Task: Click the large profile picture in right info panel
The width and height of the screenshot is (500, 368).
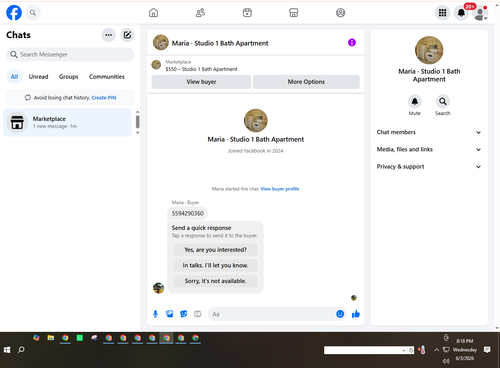Action: click(429, 50)
